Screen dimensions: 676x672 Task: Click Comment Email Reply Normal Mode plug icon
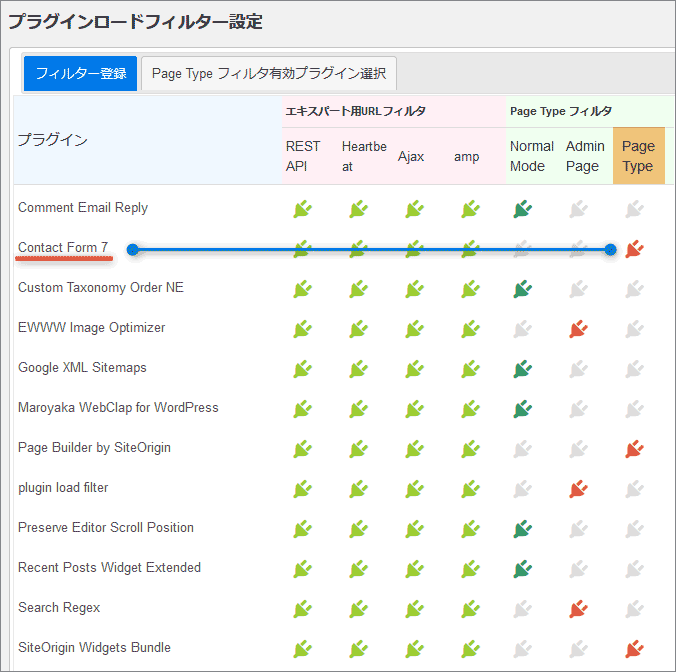click(x=522, y=209)
